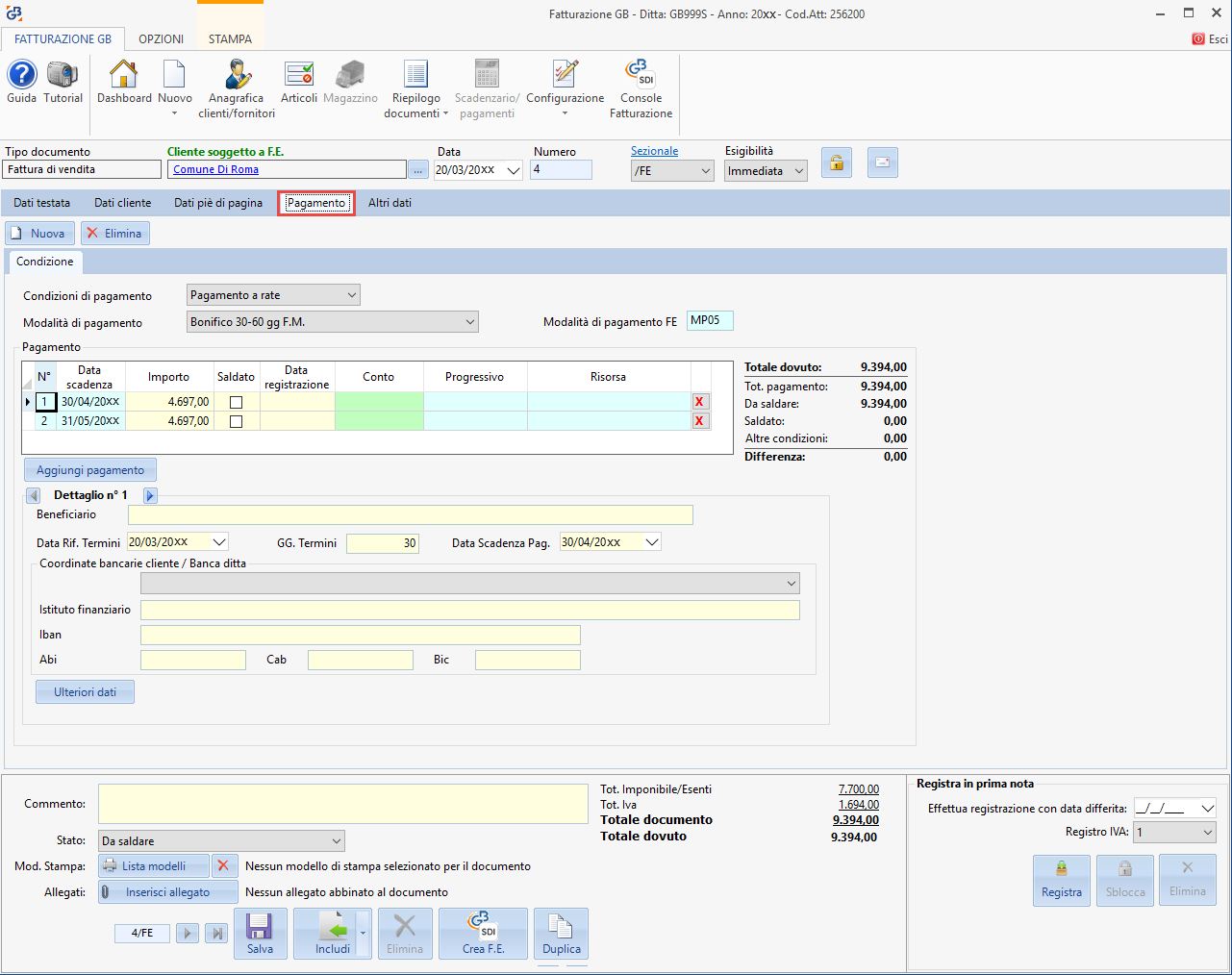Image resolution: width=1232 pixels, height=975 pixels.
Task: Switch to FATTURAZIONE GB ribbon tab
Action: point(63,39)
